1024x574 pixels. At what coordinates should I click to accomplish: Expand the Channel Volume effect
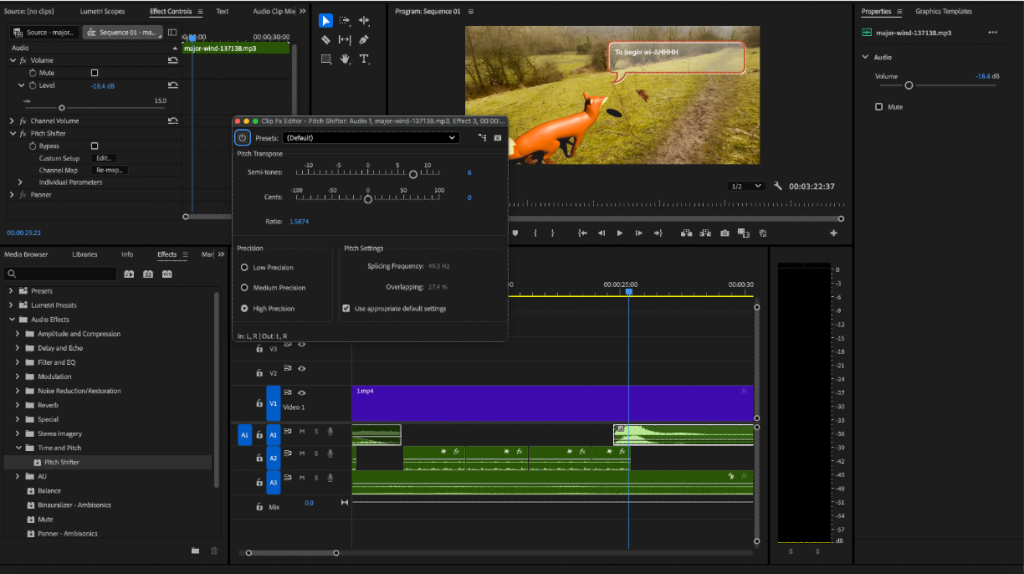[12, 121]
